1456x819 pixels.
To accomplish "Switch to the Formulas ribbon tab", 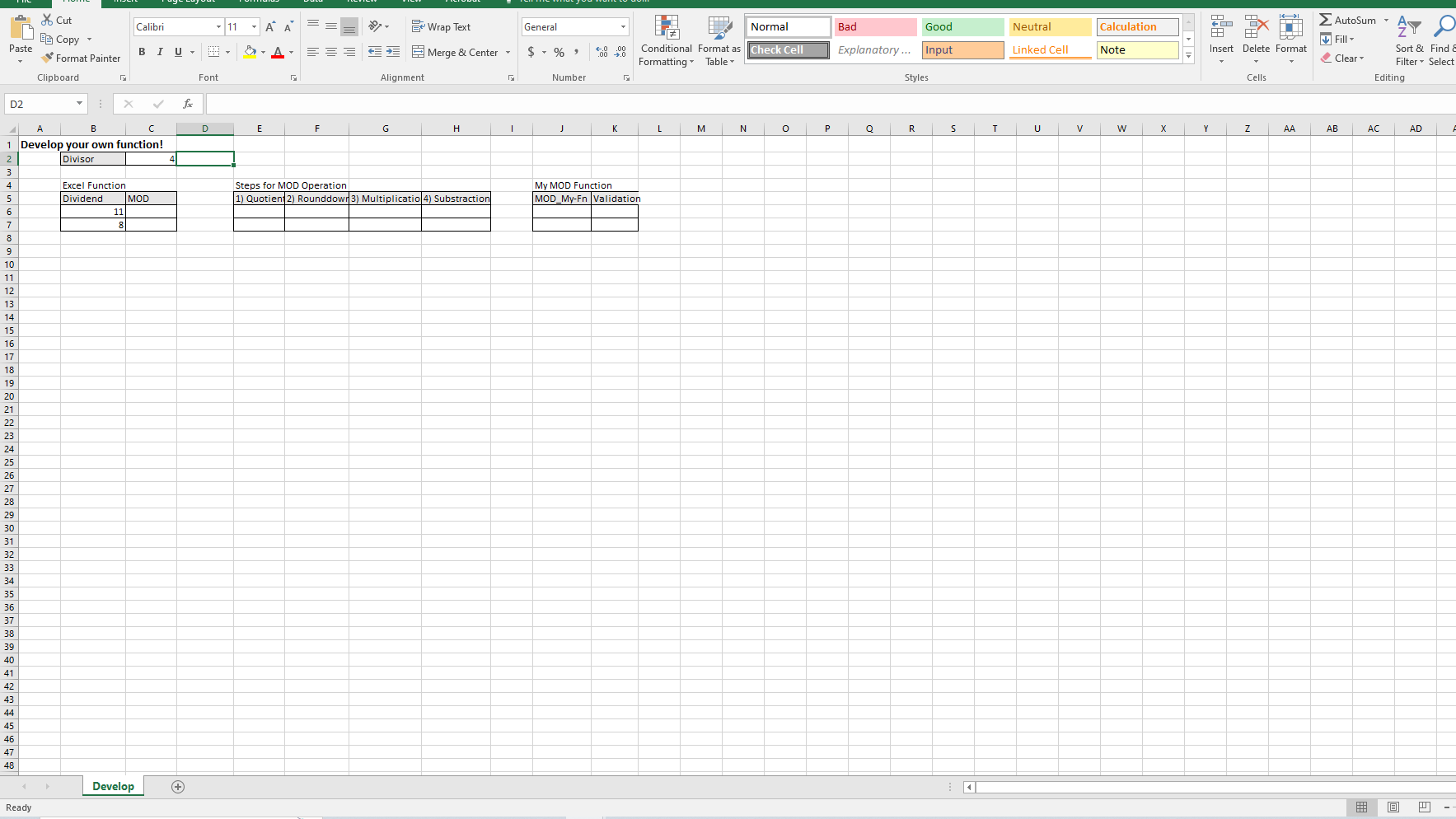I will click(x=259, y=2).
